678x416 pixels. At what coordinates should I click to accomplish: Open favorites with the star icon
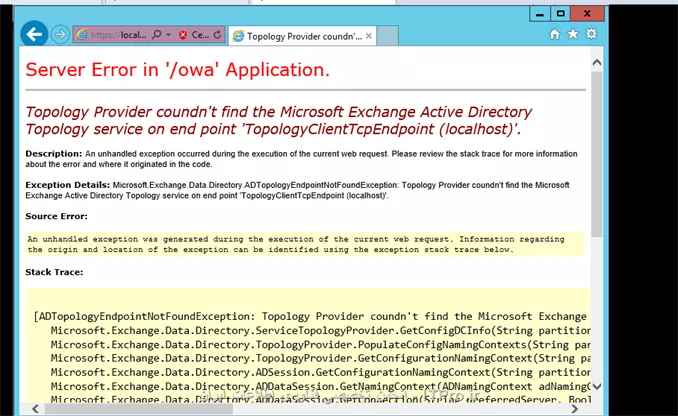573,34
